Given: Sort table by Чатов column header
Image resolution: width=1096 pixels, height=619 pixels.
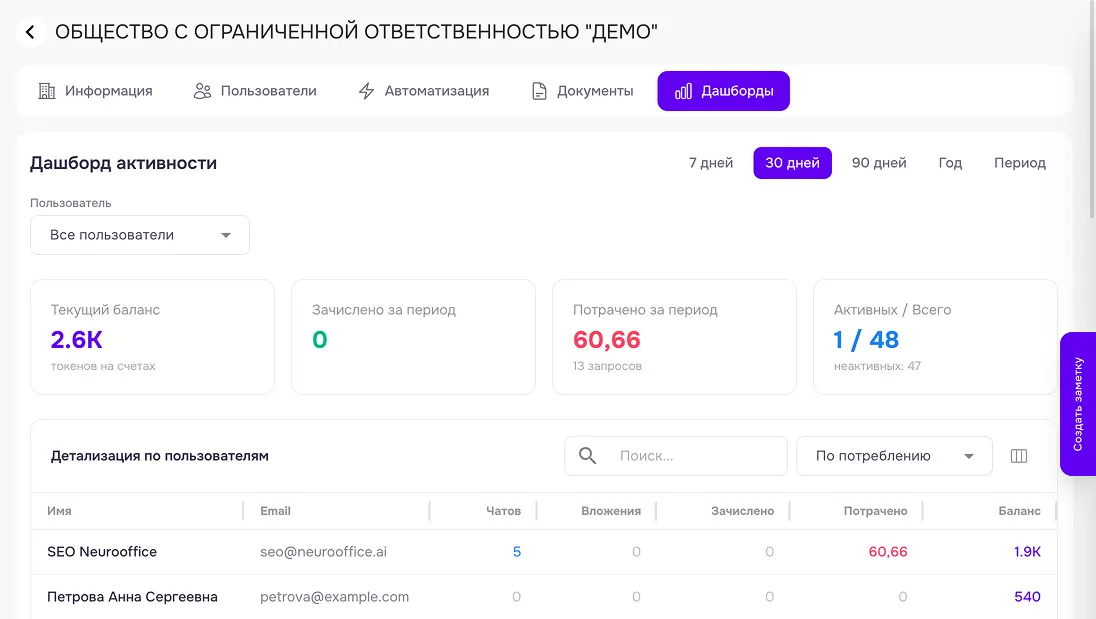Looking at the screenshot, I should tap(503, 511).
